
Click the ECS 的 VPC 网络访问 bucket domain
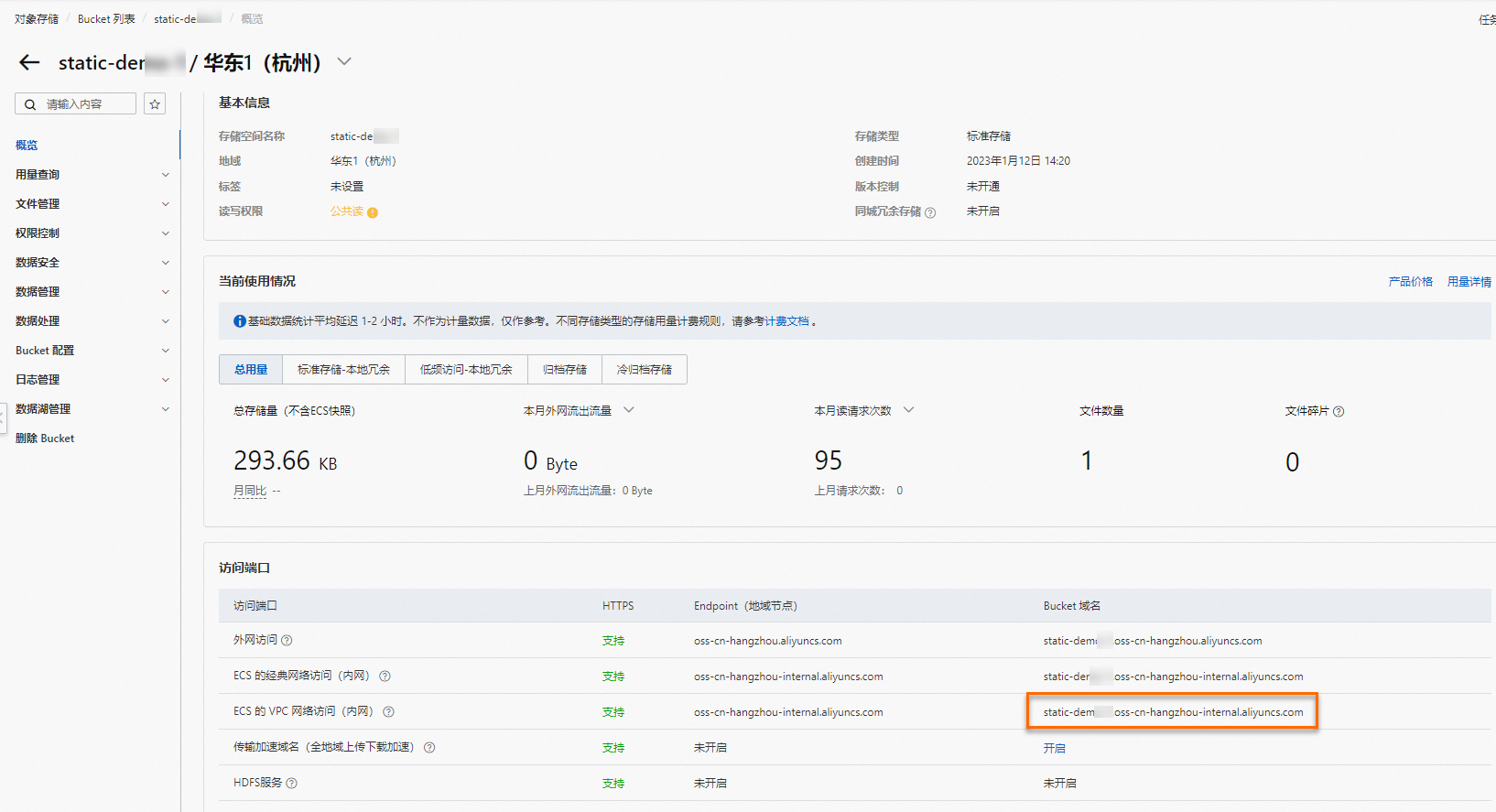point(1173,712)
